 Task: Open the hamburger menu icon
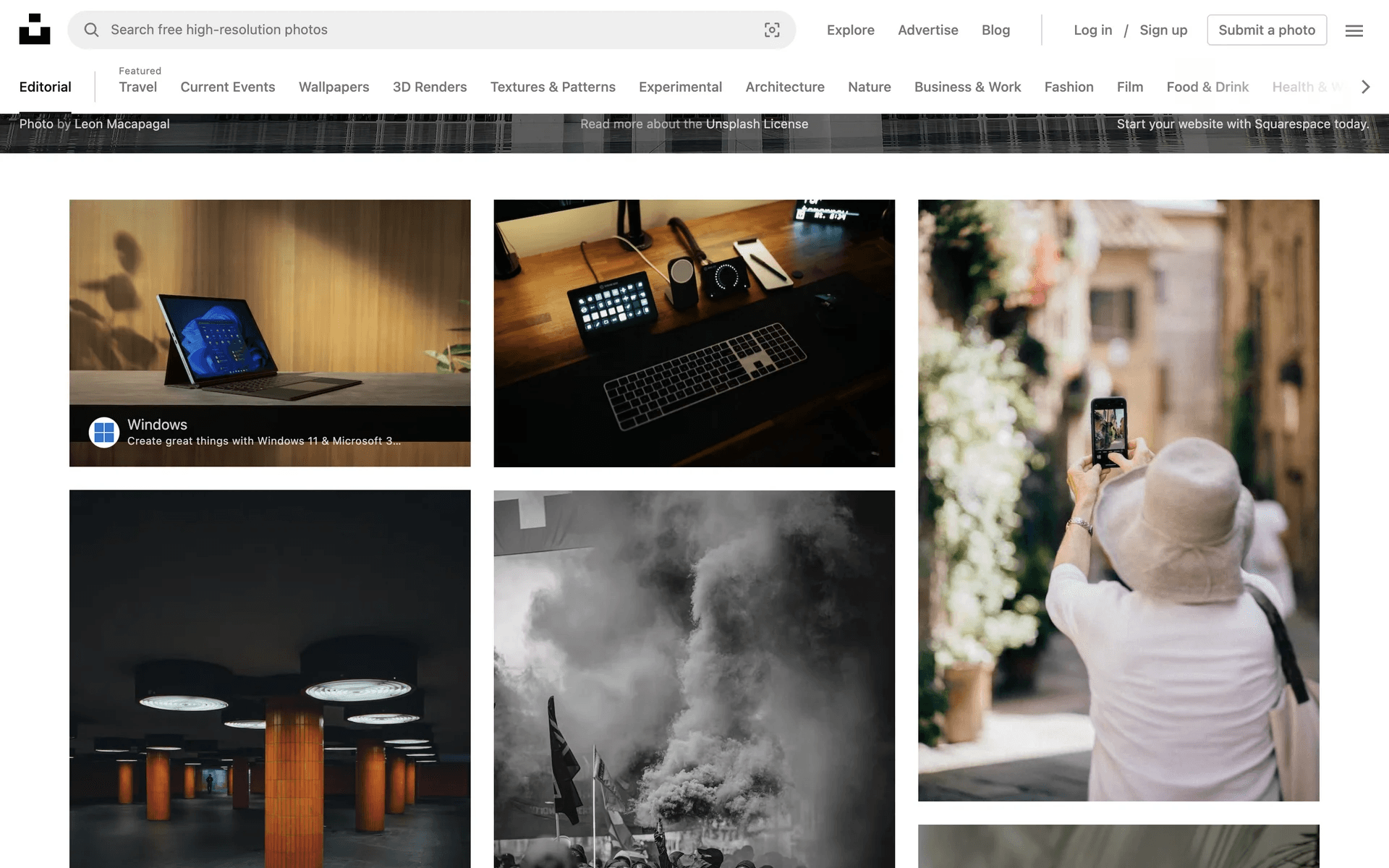tap(1354, 30)
